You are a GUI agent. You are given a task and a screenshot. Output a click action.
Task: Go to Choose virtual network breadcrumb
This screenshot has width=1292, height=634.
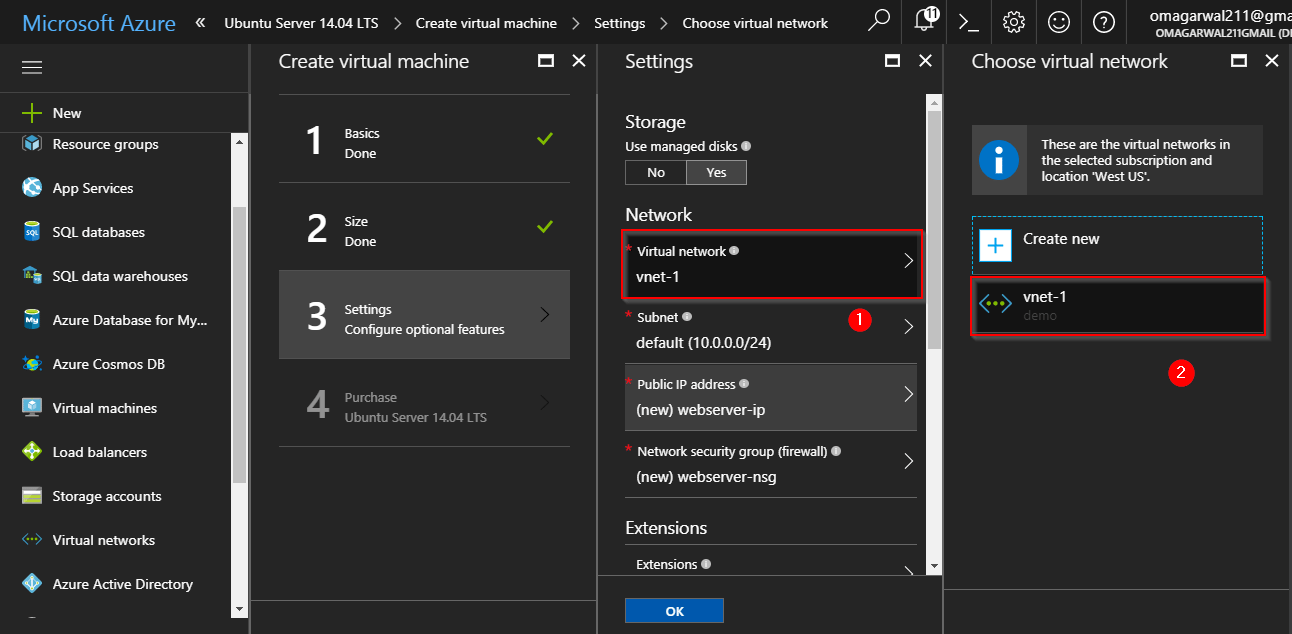pos(755,23)
